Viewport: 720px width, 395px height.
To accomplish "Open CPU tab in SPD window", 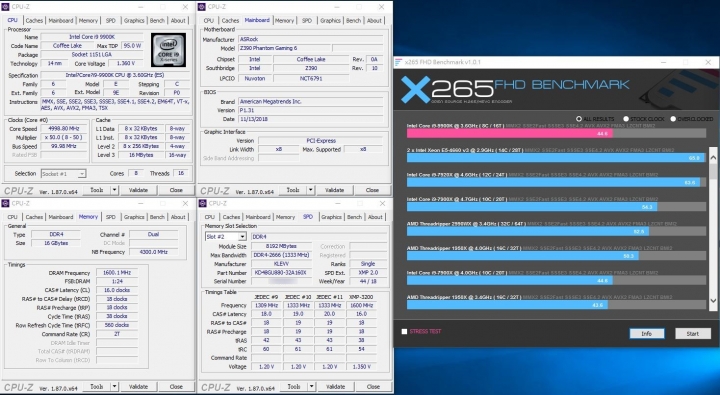I will tap(209, 217).
